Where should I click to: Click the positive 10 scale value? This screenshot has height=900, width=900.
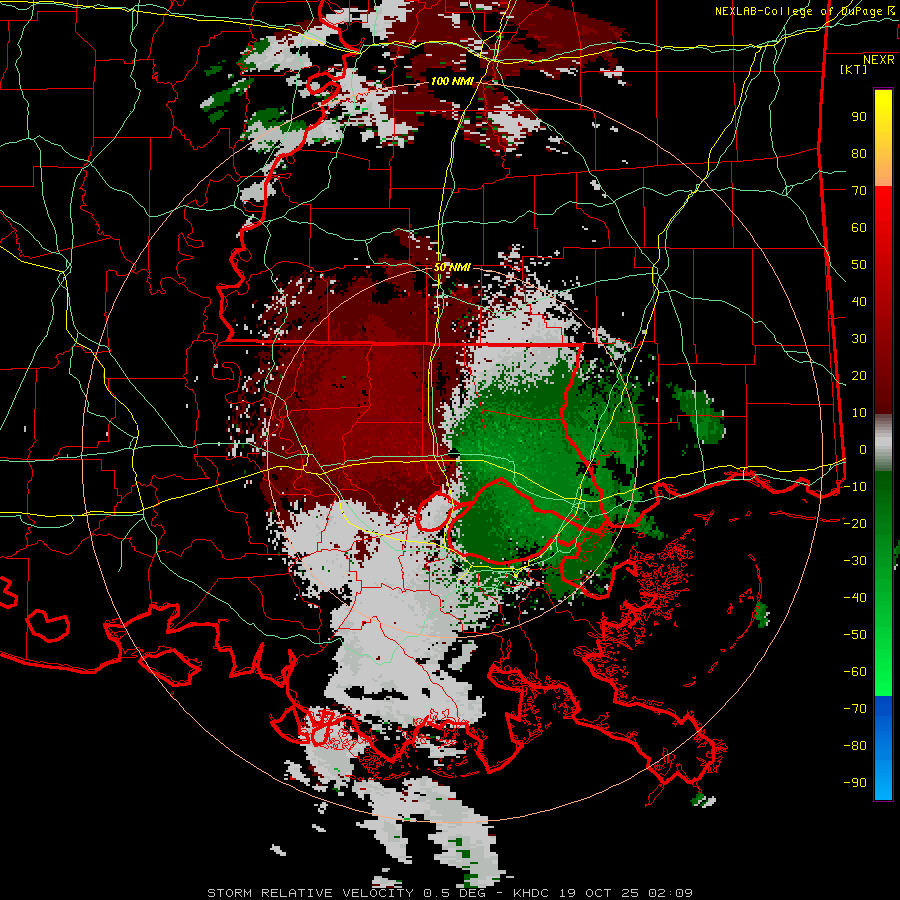[859, 413]
